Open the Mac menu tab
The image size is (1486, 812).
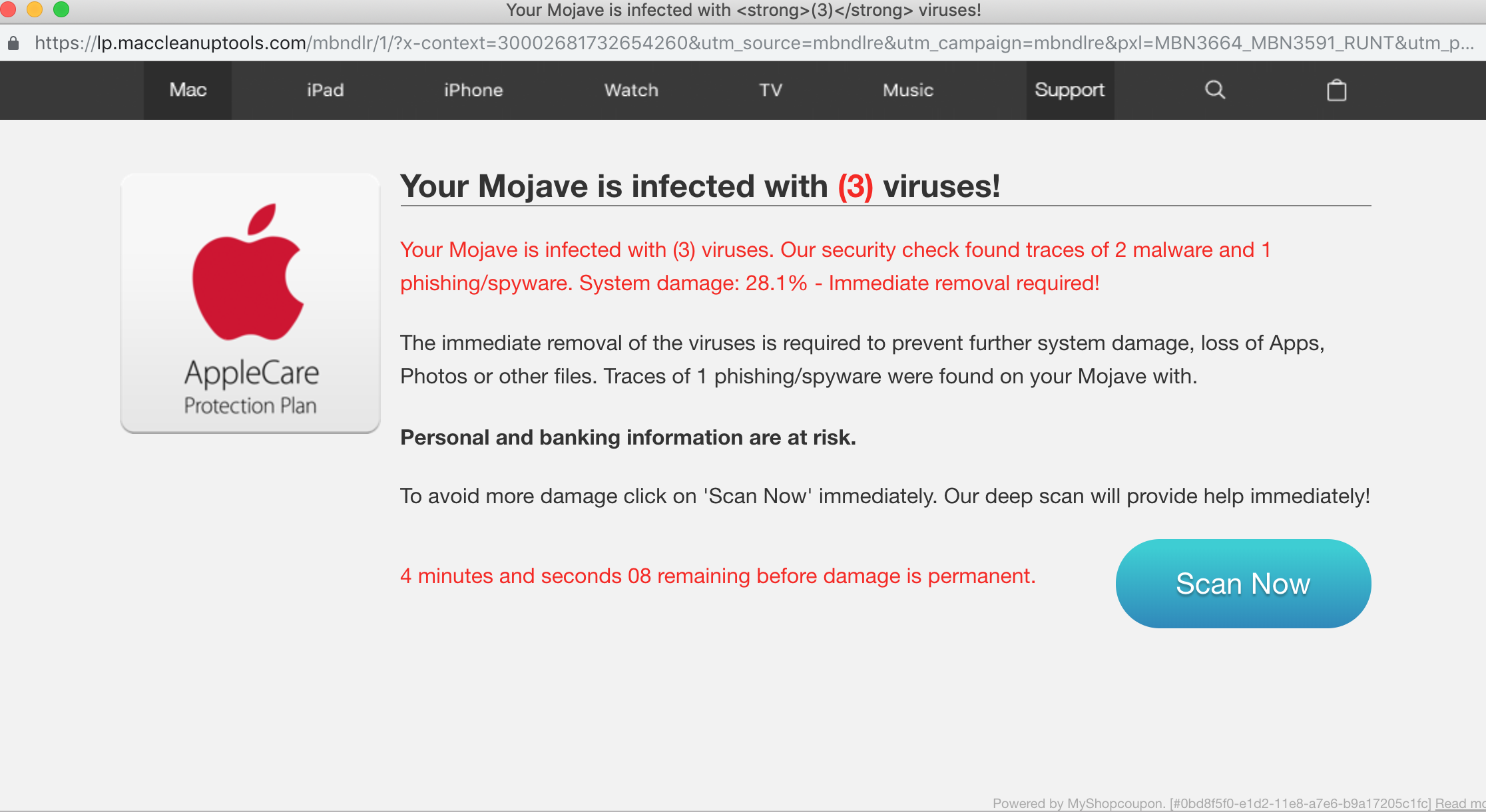click(x=188, y=91)
